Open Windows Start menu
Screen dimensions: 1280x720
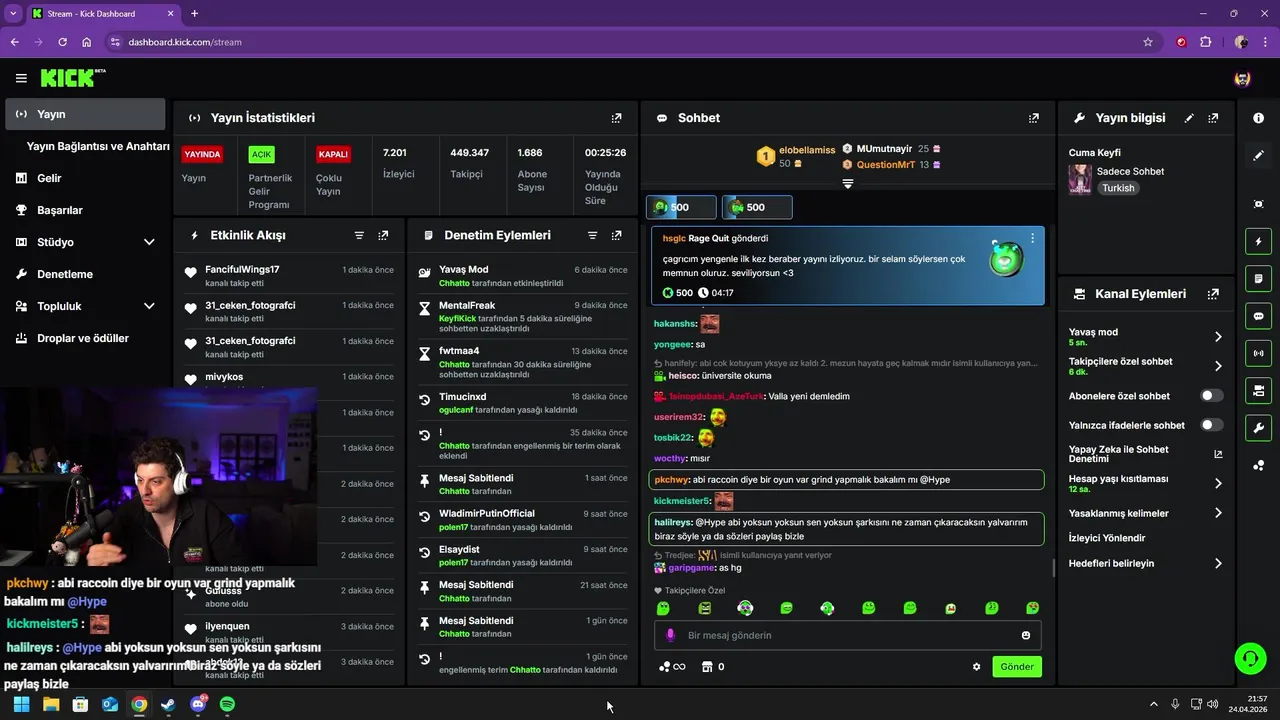pos(22,704)
